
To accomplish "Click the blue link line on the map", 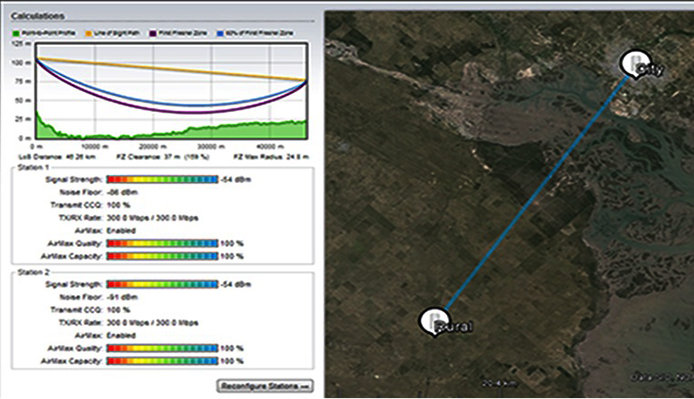I will coord(537,193).
